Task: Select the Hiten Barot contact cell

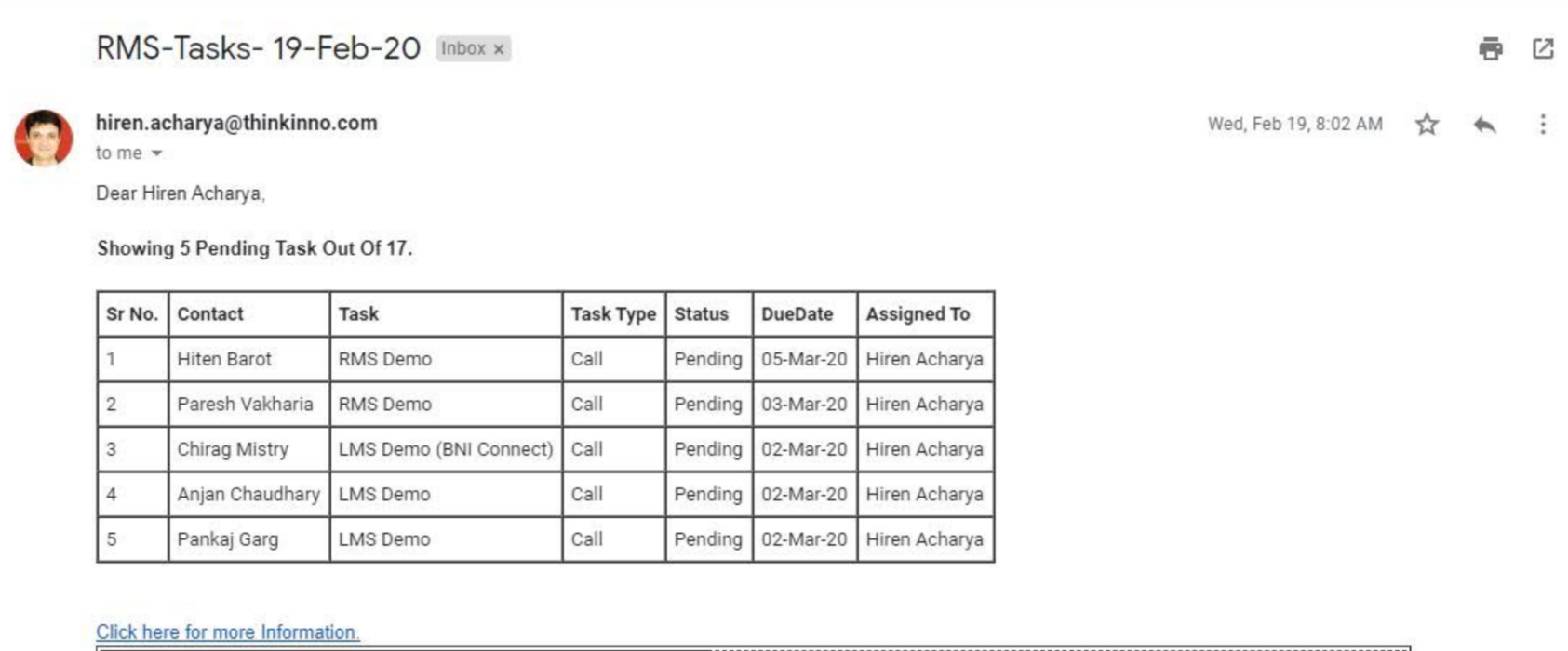Action: click(x=248, y=359)
